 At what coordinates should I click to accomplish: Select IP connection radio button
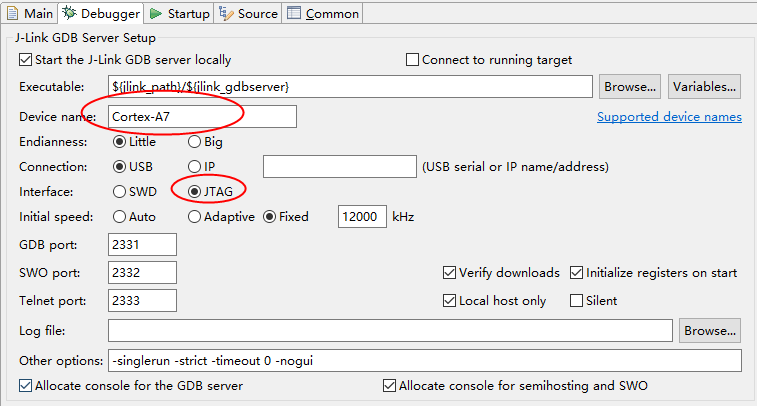click(x=194, y=166)
